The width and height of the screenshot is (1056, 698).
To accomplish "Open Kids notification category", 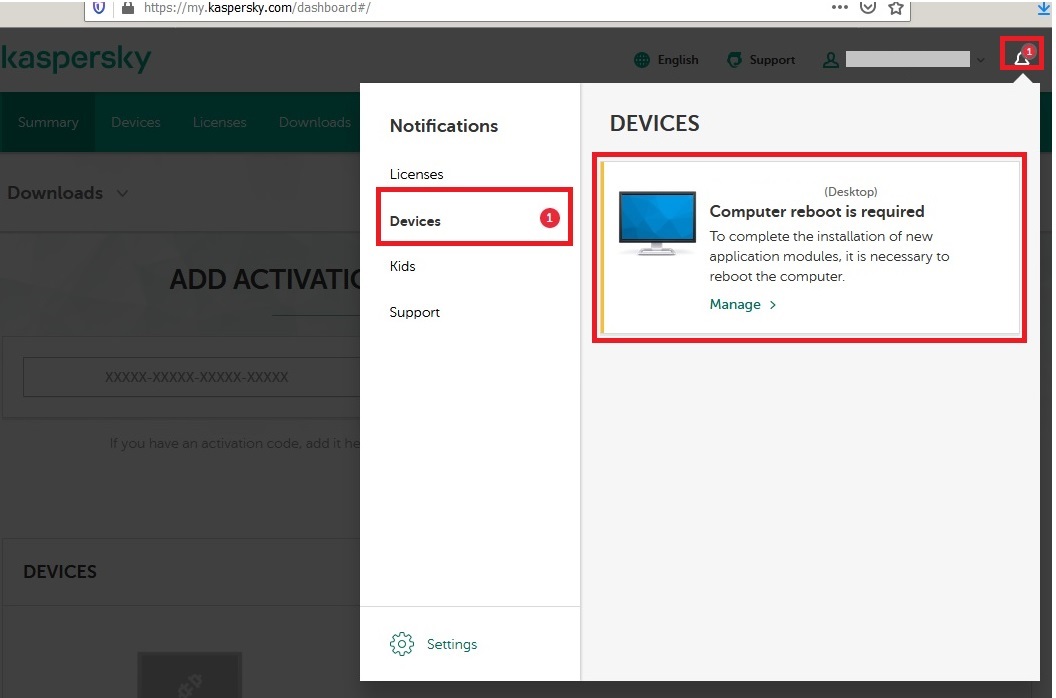I will point(402,266).
